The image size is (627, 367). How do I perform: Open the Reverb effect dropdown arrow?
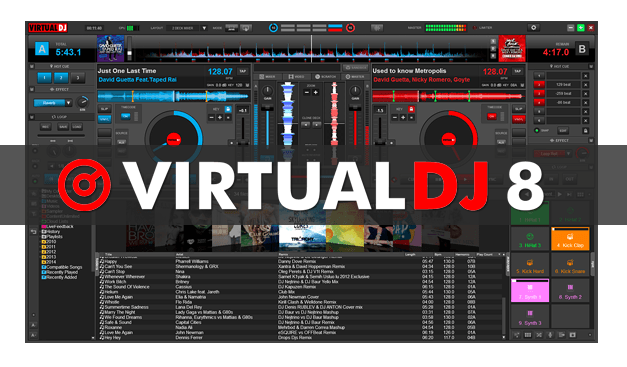(69, 103)
